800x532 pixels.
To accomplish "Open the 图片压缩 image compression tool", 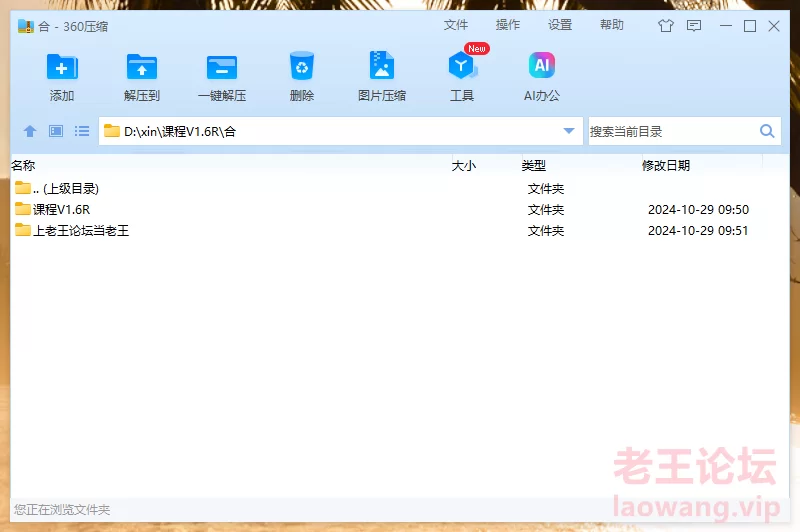I will pos(382,65).
